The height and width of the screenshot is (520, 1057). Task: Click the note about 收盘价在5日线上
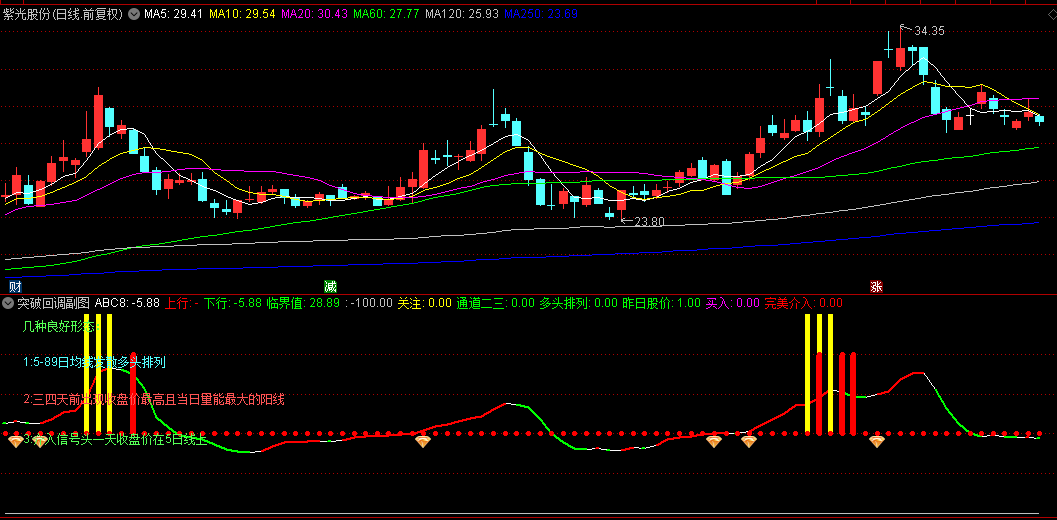115,440
